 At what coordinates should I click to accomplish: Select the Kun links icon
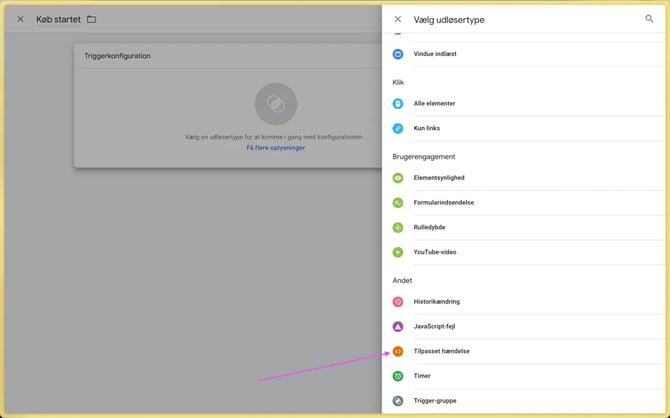pos(398,128)
